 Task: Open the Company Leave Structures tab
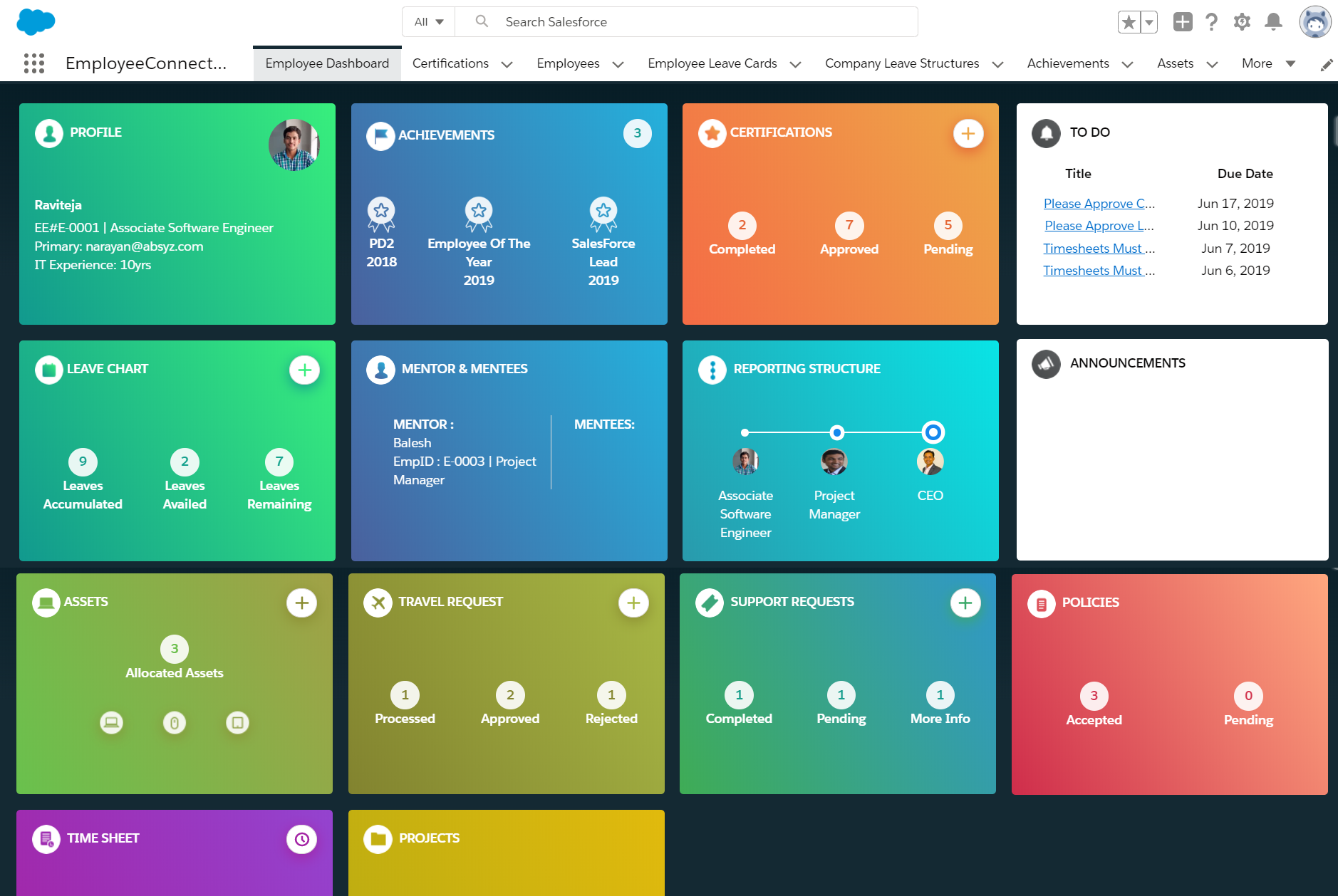(902, 63)
